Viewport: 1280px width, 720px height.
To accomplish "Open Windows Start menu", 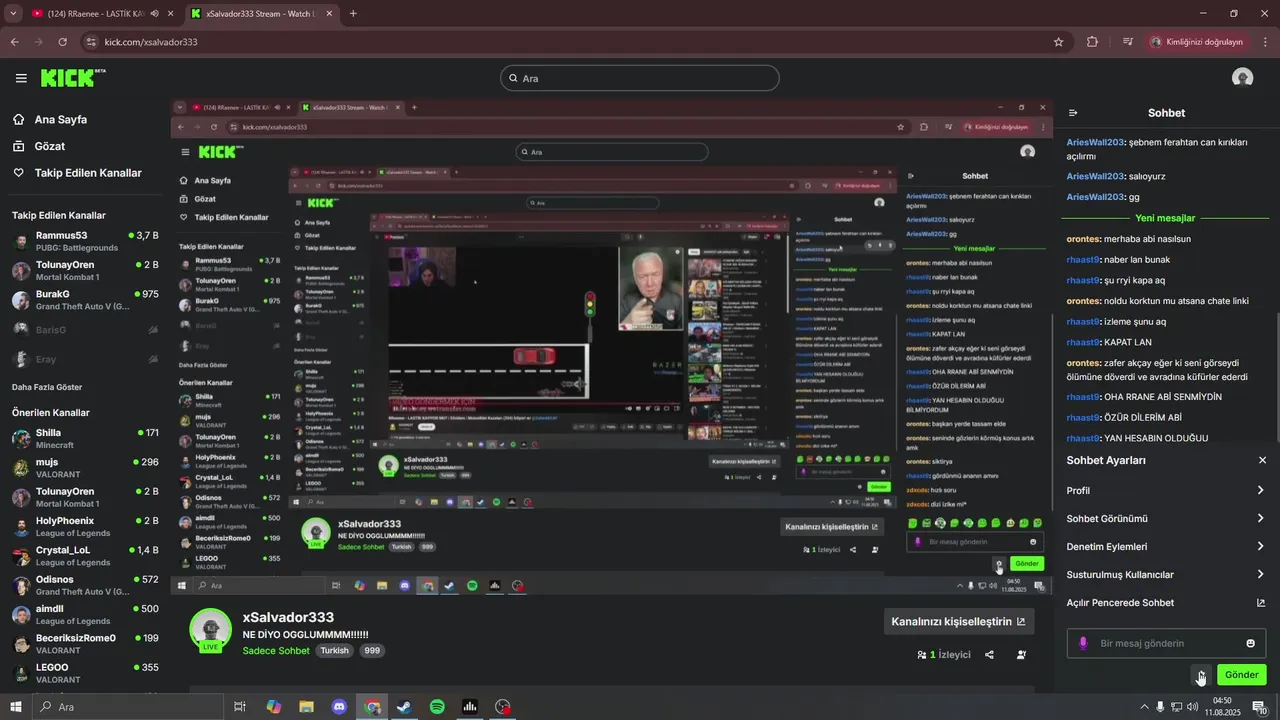I will [15, 707].
